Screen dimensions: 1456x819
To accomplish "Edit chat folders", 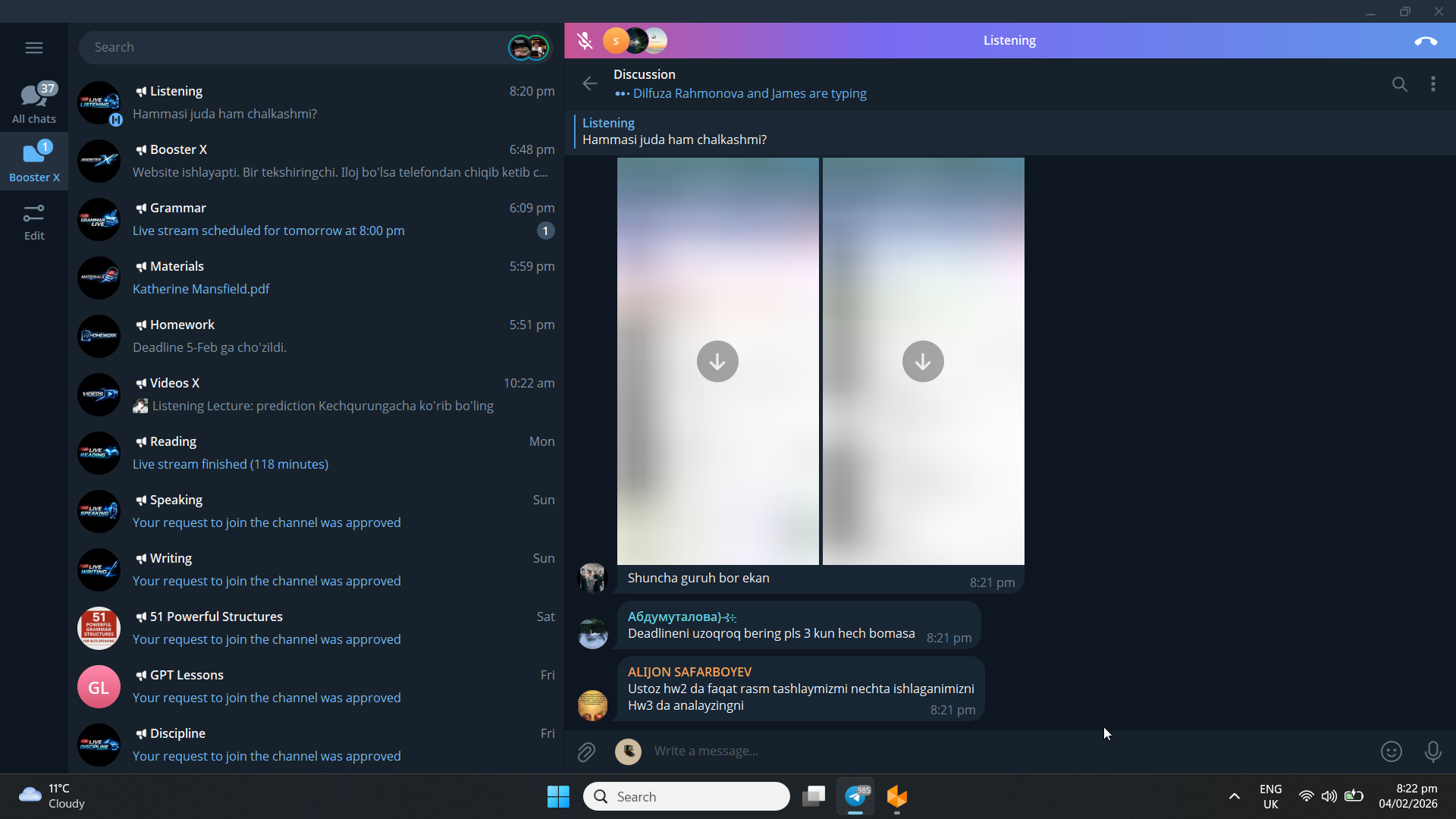I will [x=34, y=221].
